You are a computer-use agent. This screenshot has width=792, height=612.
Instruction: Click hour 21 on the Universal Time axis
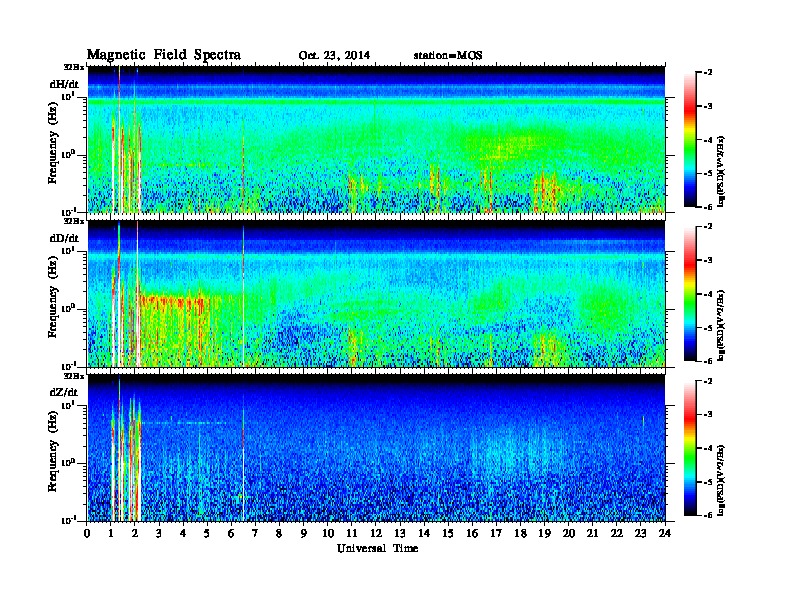click(592, 533)
